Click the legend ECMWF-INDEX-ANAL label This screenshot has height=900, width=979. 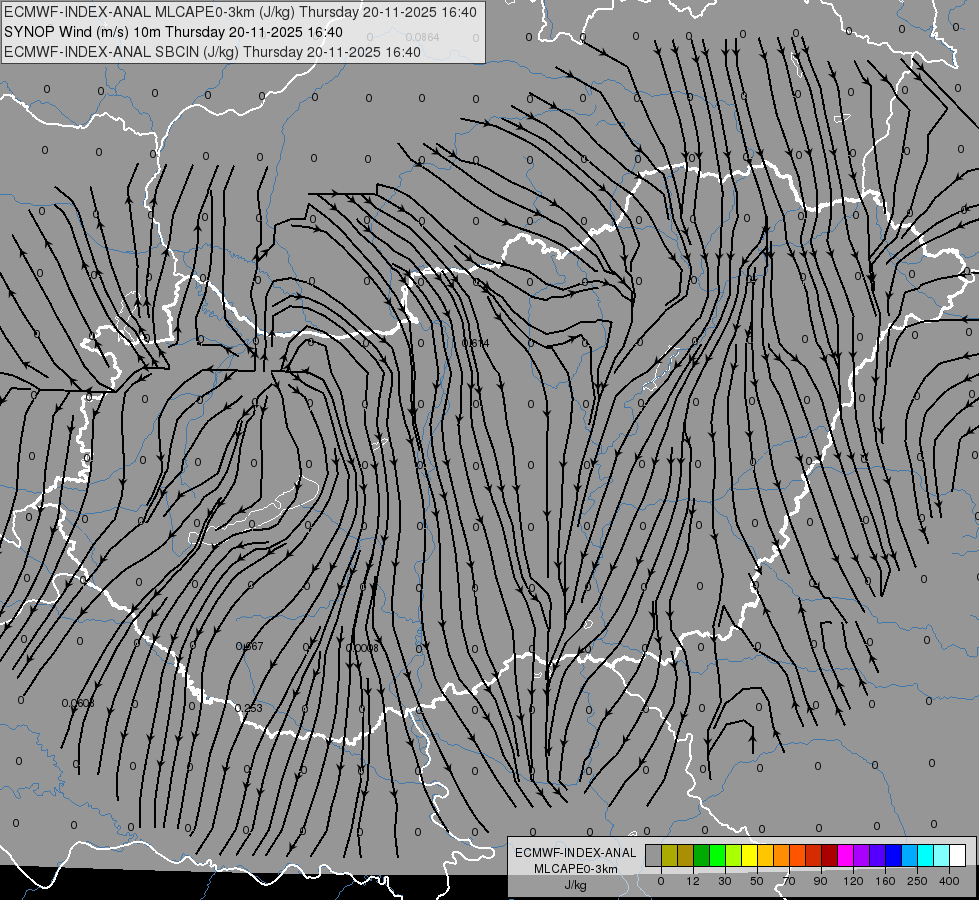(576, 853)
